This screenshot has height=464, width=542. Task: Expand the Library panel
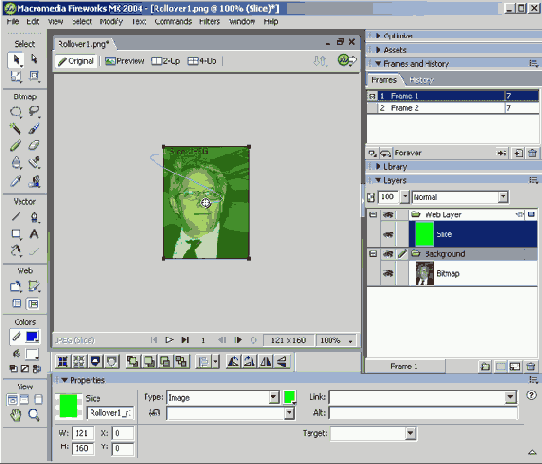click(x=395, y=167)
